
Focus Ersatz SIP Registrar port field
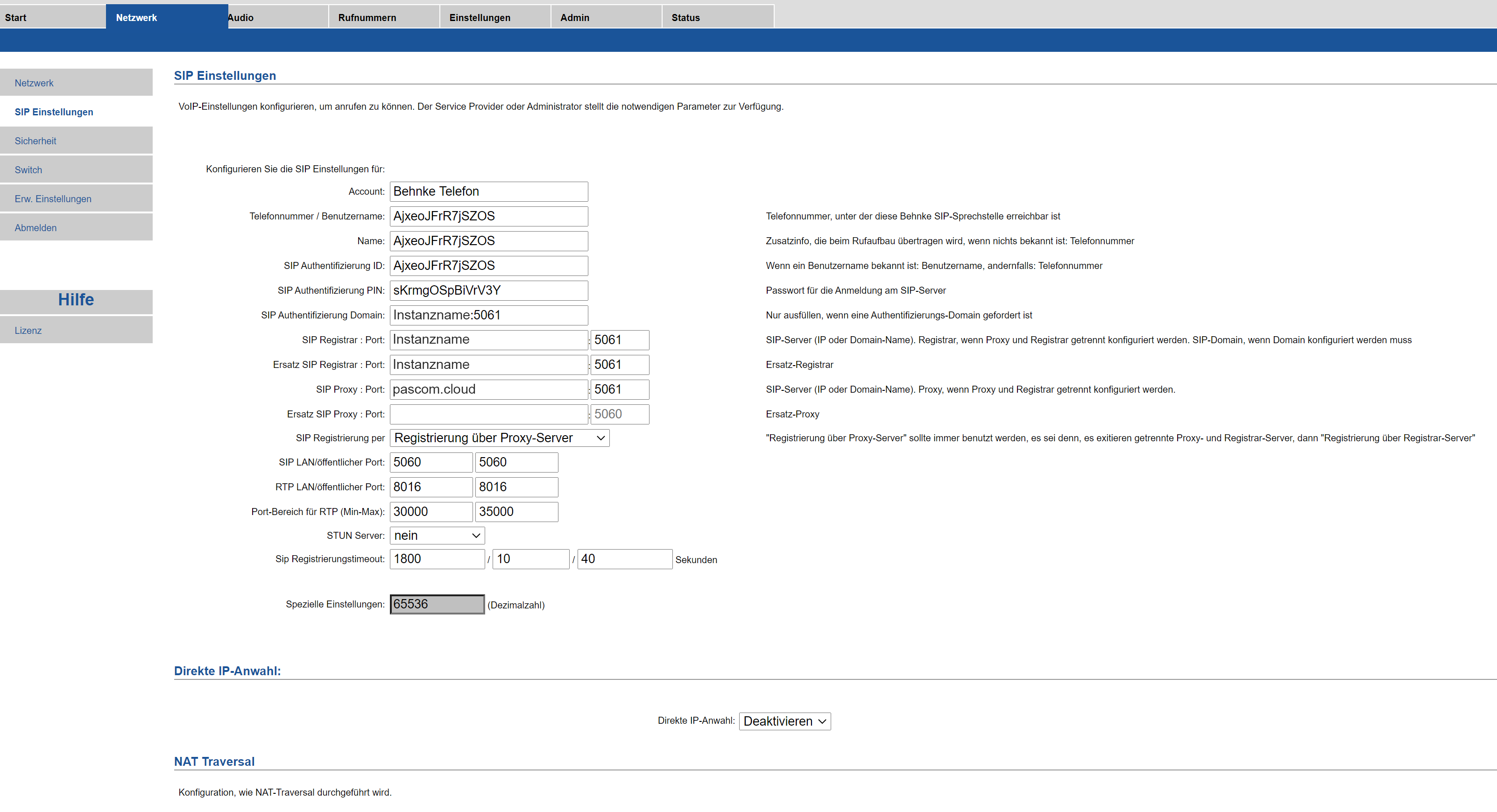pos(620,364)
